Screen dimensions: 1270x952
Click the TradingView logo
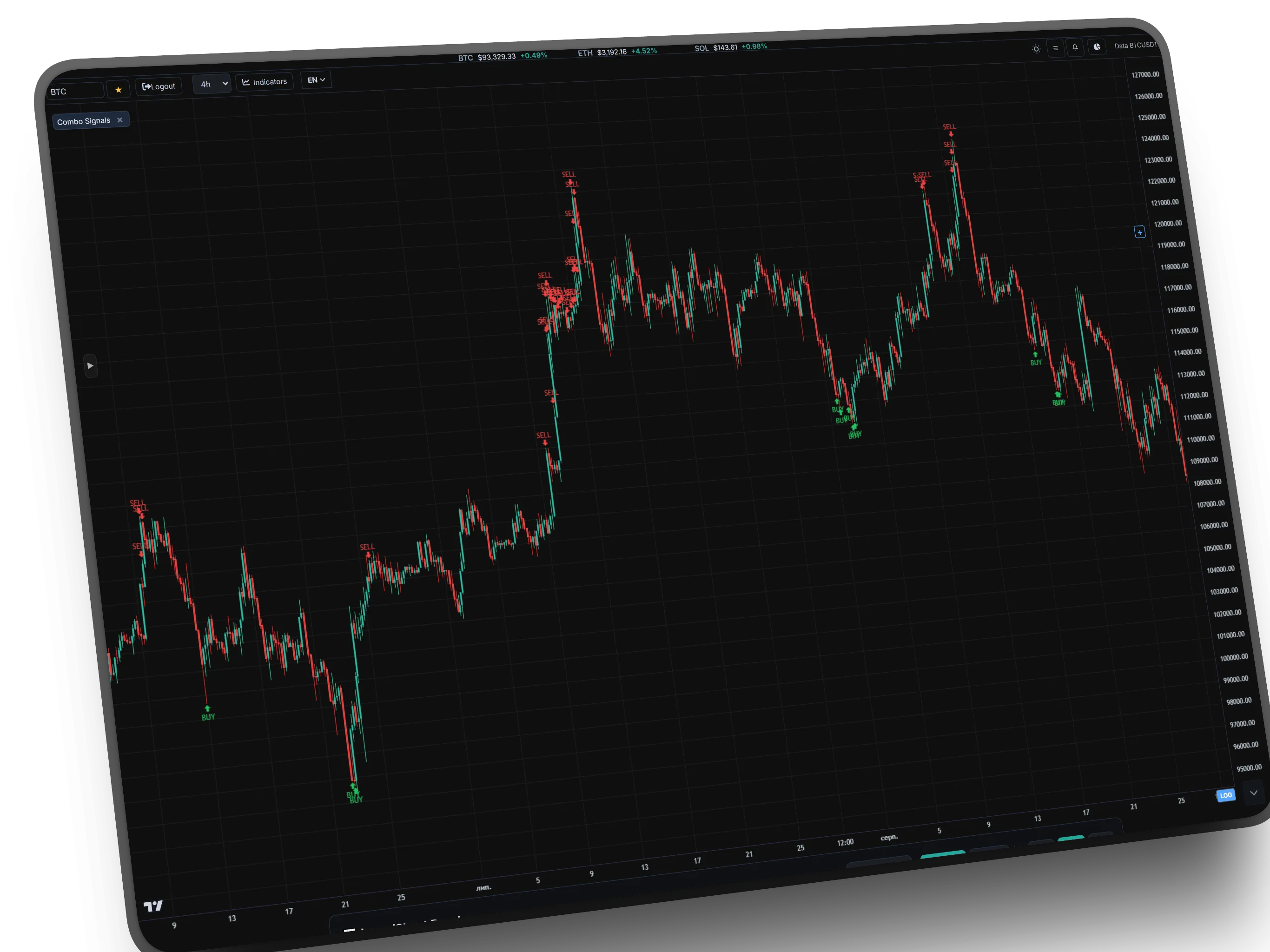tap(153, 906)
